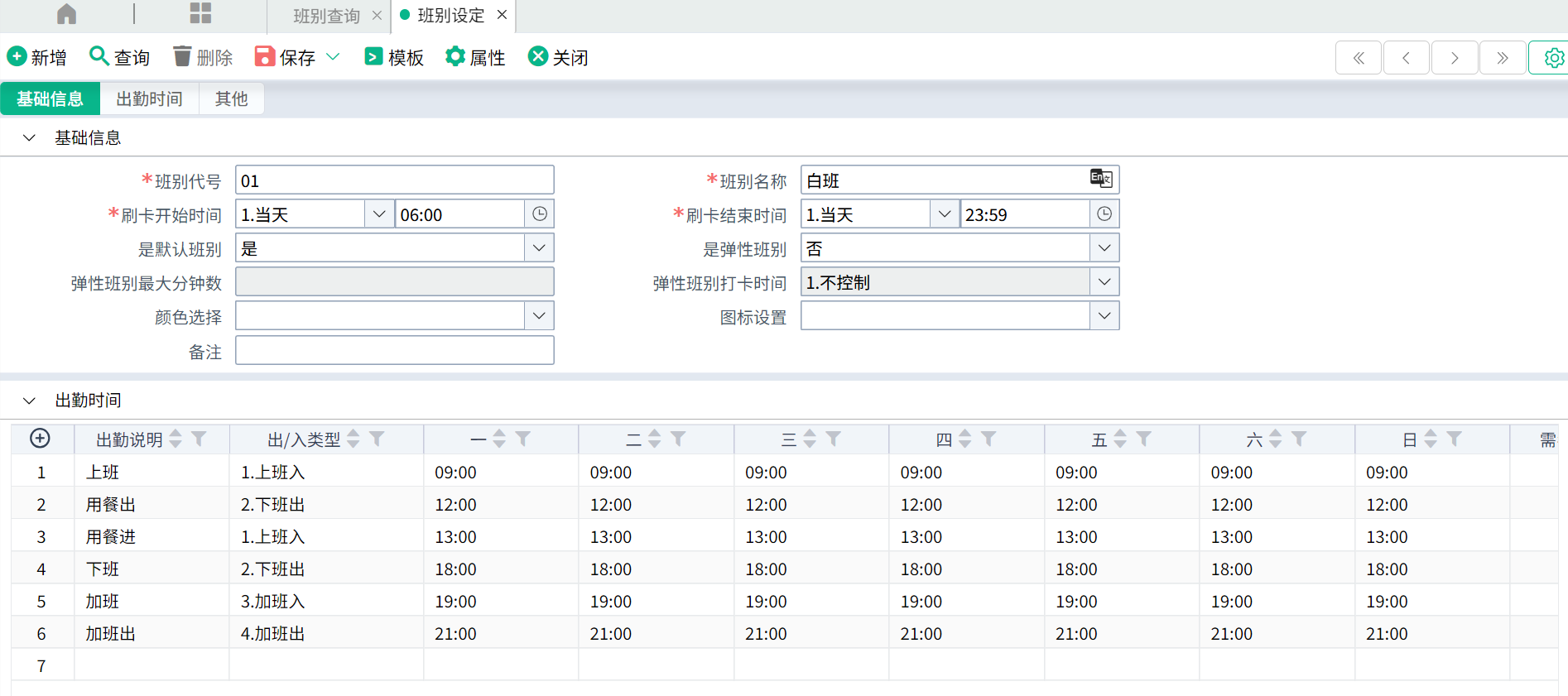Image resolution: width=1568 pixels, height=696 pixels.
Task: Click into the 备注 input field
Action: pyautogui.click(x=394, y=351)
